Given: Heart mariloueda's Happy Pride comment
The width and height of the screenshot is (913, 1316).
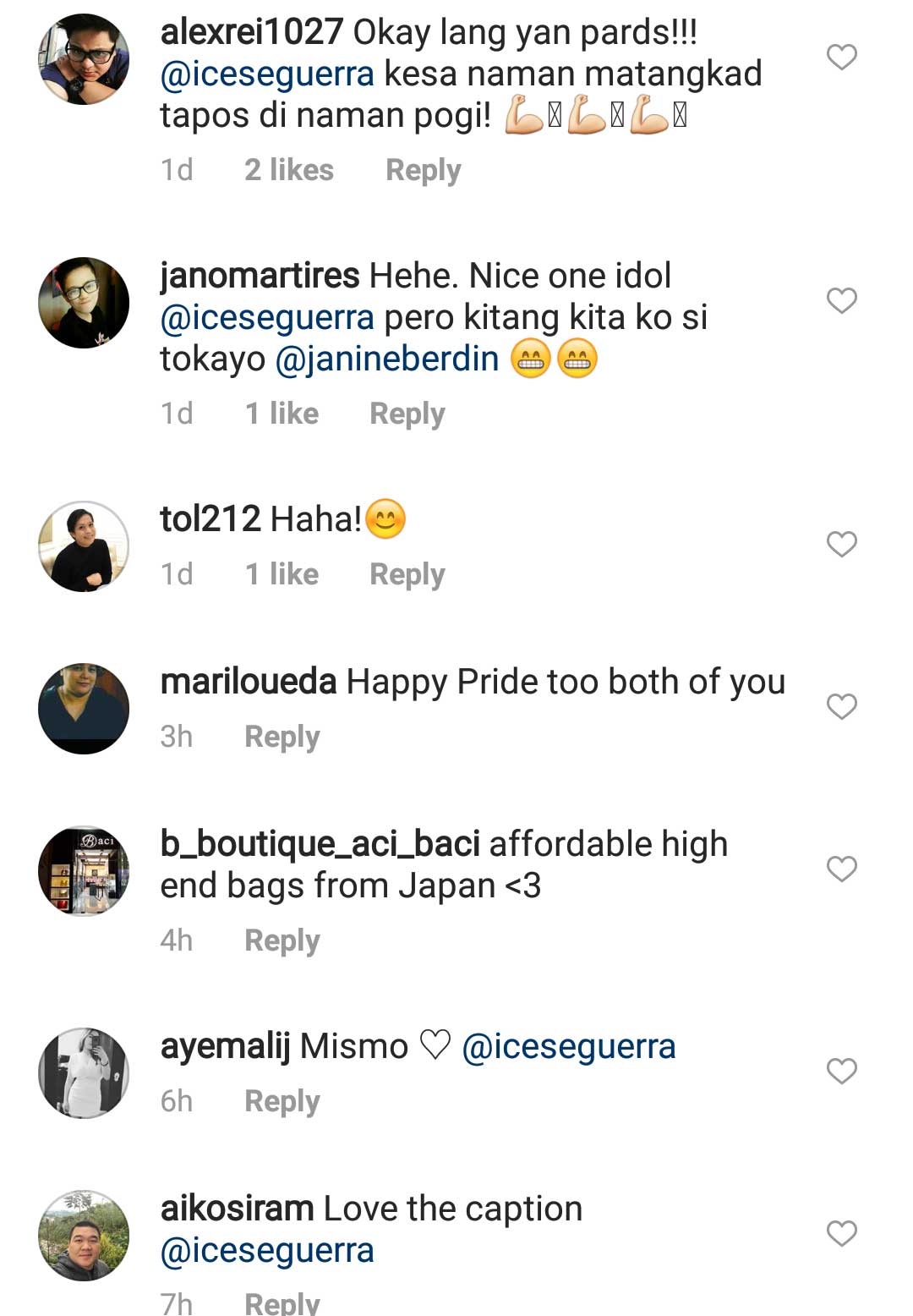Looking at the screenshot, I should pyautogui.click(x=841, y=707).
